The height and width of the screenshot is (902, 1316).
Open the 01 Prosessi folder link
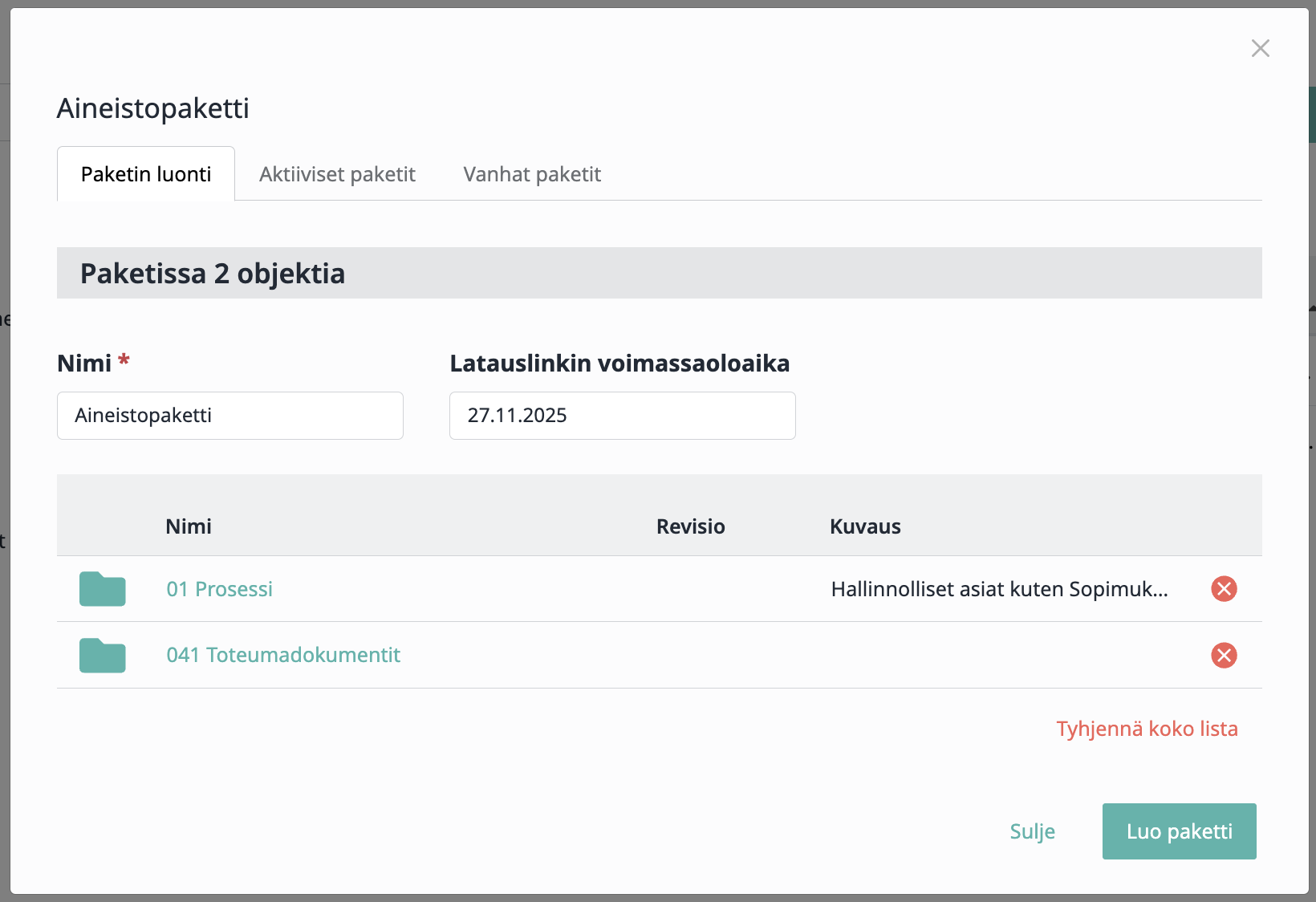[219, 589]
